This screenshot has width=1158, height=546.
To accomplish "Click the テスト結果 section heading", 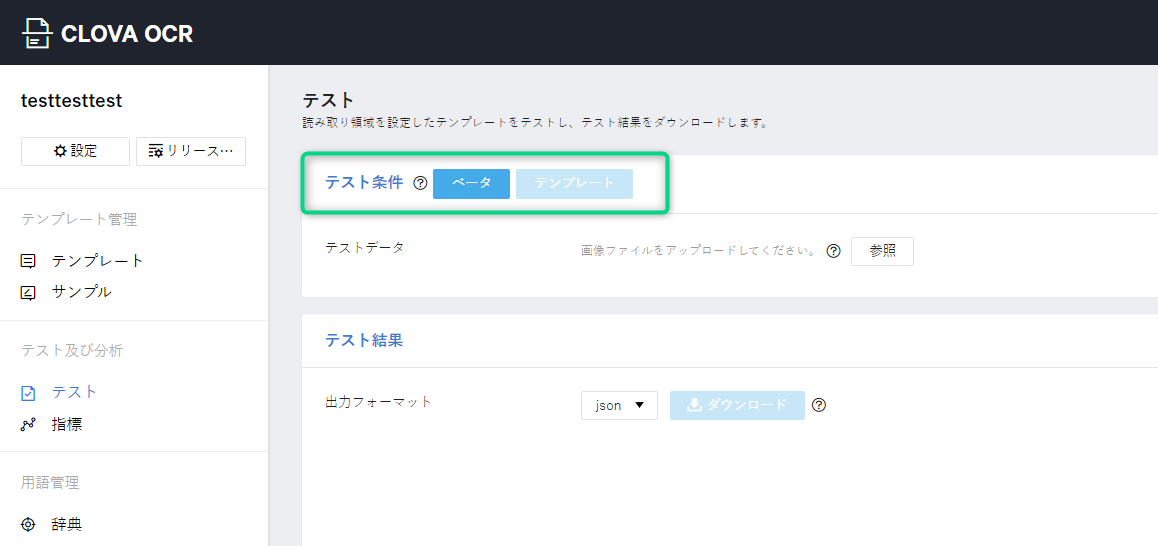I will point(364,340).
